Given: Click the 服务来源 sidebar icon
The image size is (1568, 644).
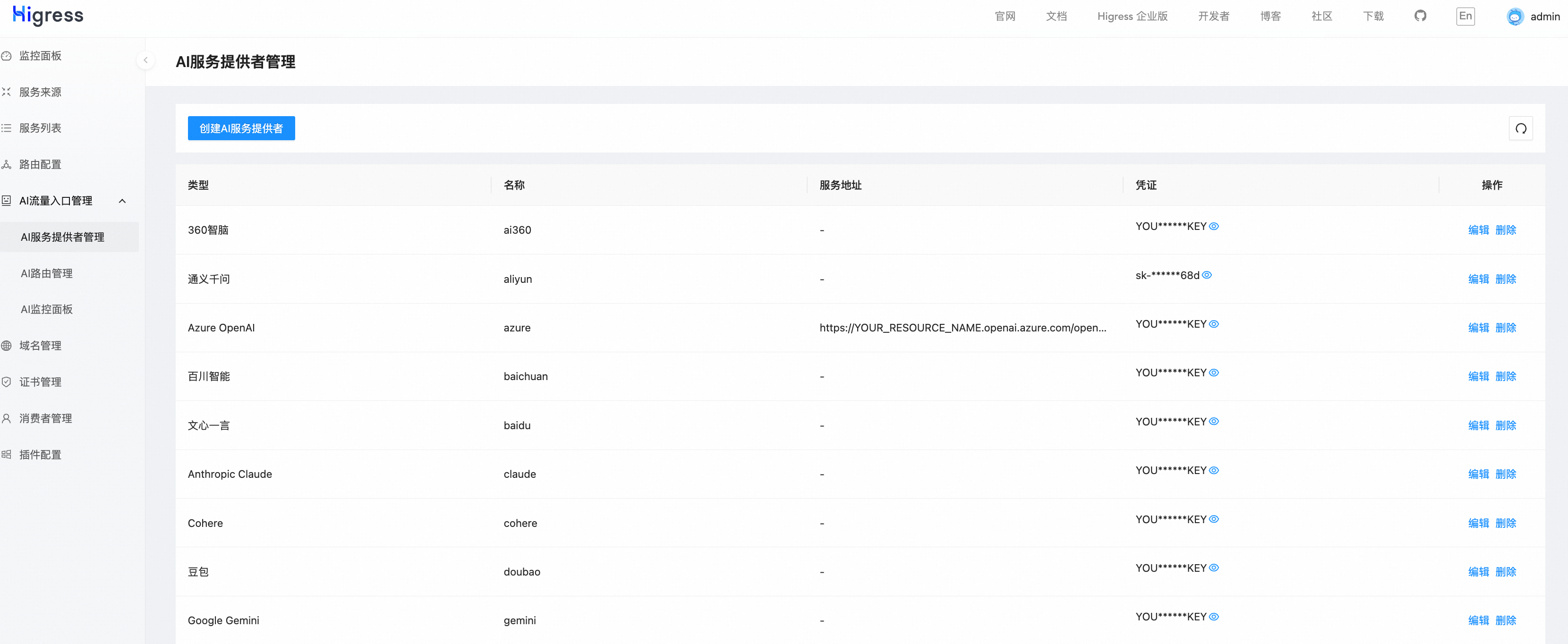Looking at the screenshot, I should click(x=7, y=92).
